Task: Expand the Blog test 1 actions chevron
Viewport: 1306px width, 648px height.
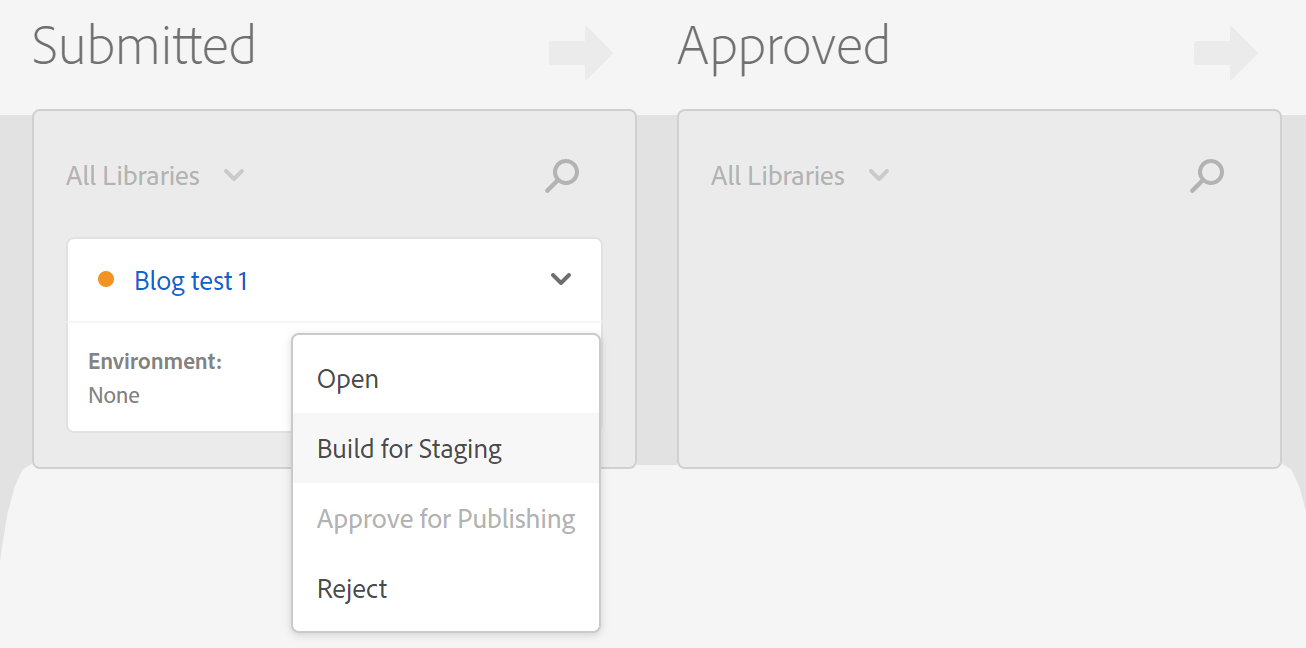Action: click(560, 280)
